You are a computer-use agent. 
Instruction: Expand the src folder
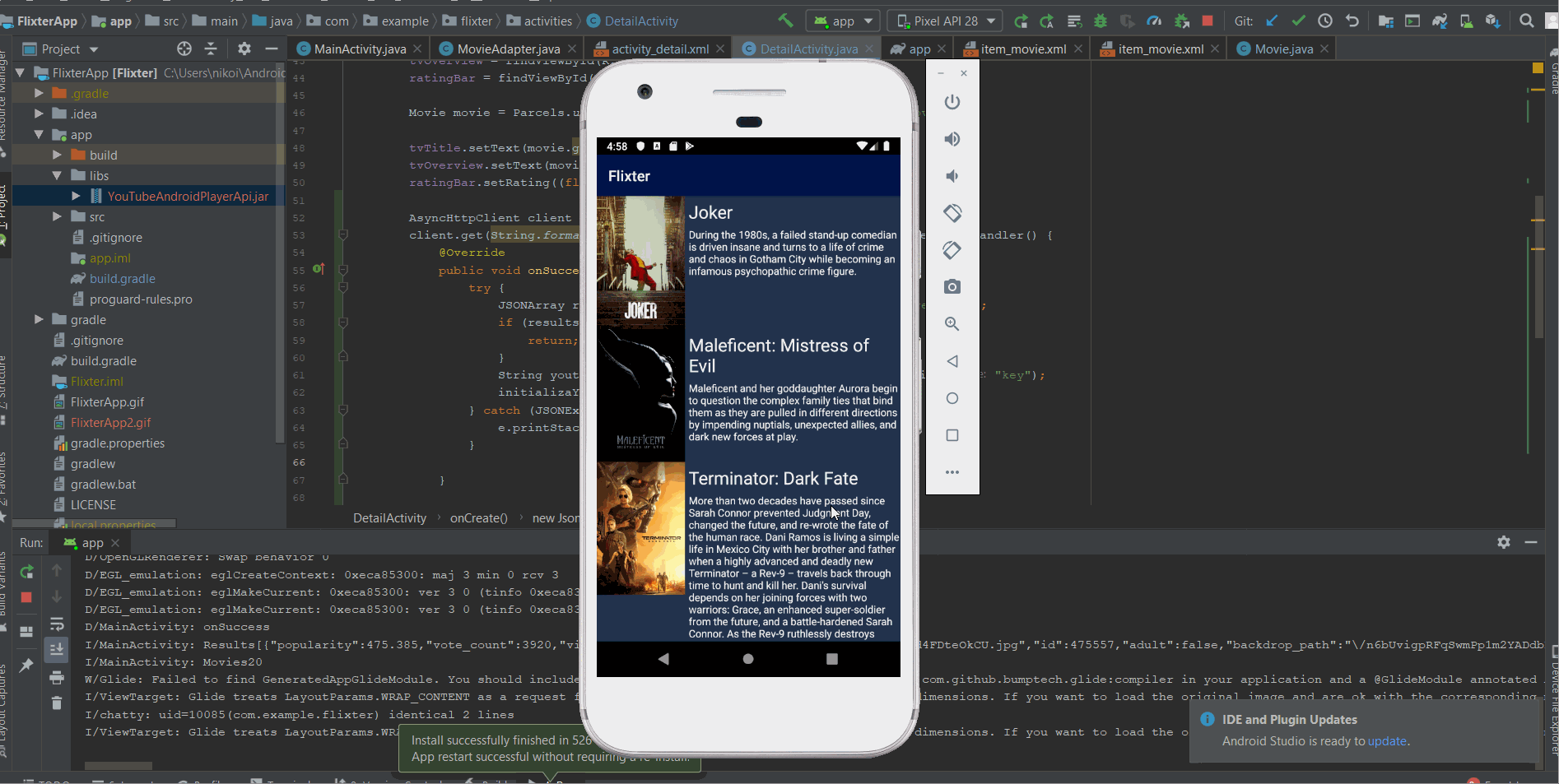click(x=57, y=216)
